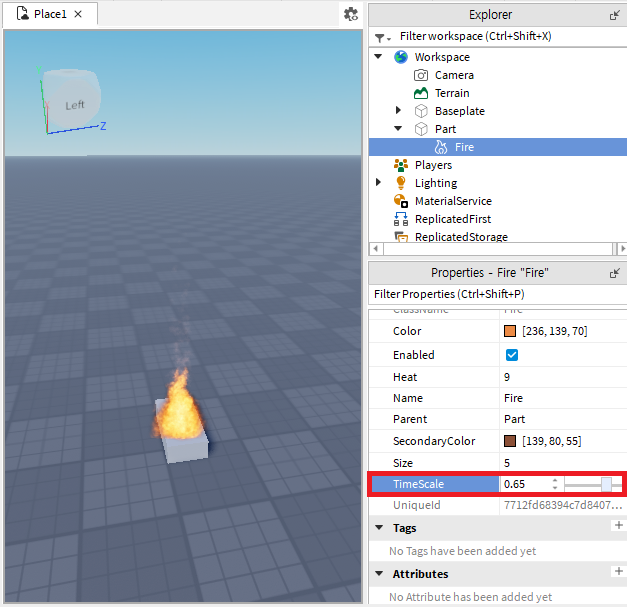This screenshot has width=627, height=607.
Task: Open the Color property orange swatch
Action: 510,331
